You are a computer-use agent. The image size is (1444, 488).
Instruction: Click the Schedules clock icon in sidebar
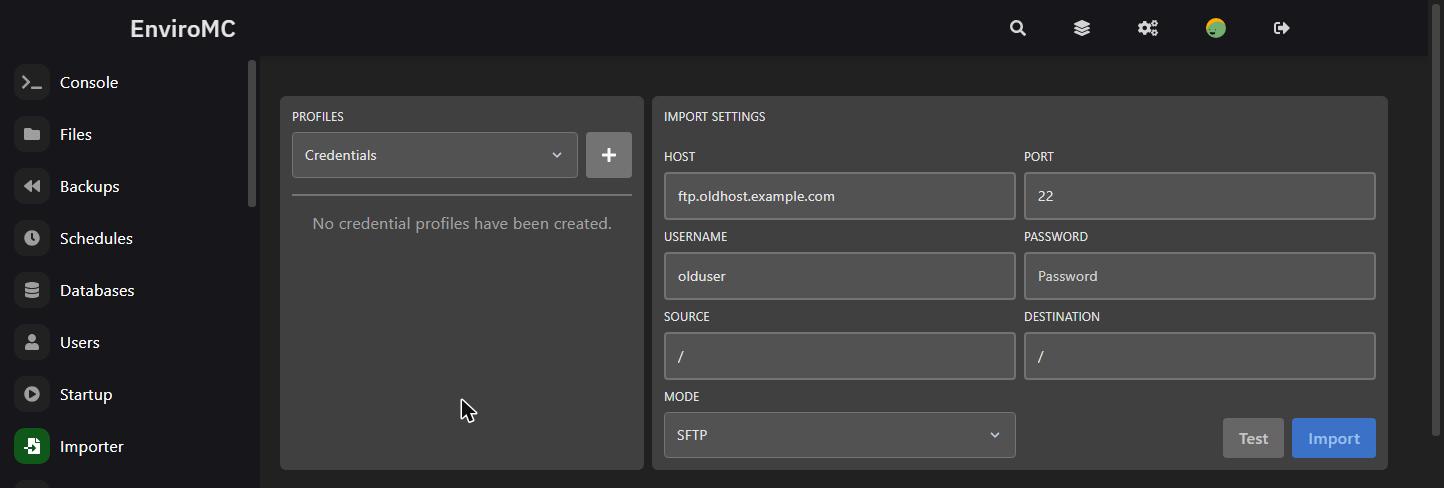pos(32,238)
